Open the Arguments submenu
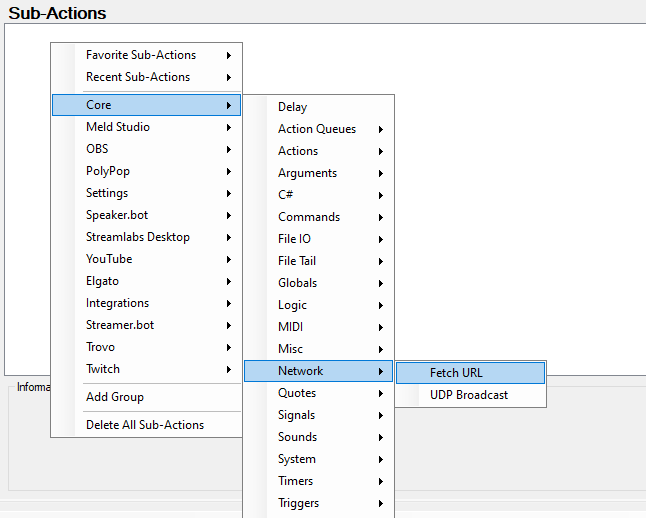The width and height of the screenshot is (646, 518). [x=307, y=173]
